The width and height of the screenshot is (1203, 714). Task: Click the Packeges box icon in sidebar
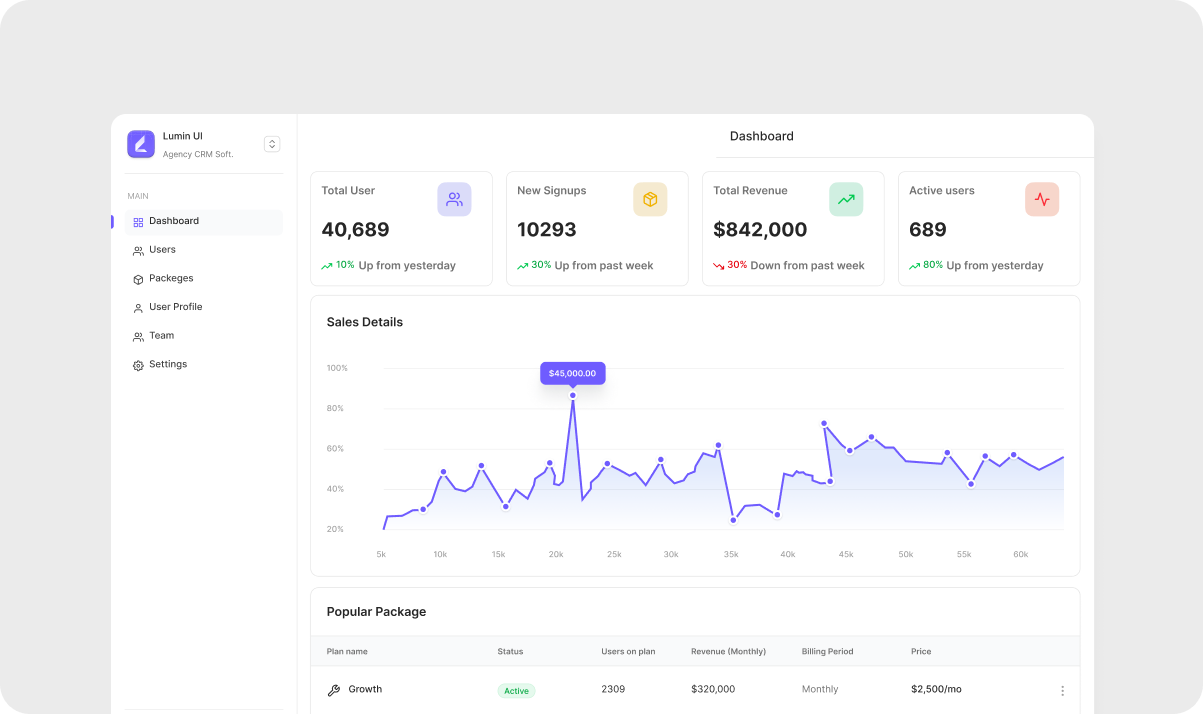[138, 279]
